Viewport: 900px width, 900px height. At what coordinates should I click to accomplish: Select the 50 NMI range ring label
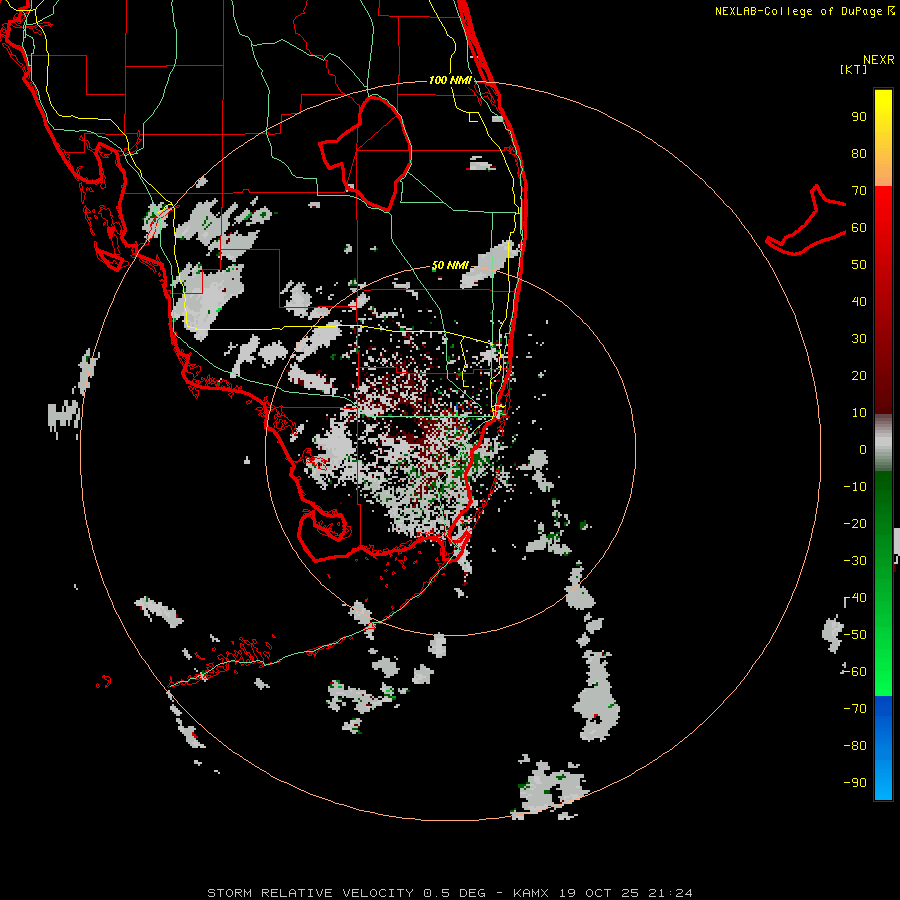450,265
